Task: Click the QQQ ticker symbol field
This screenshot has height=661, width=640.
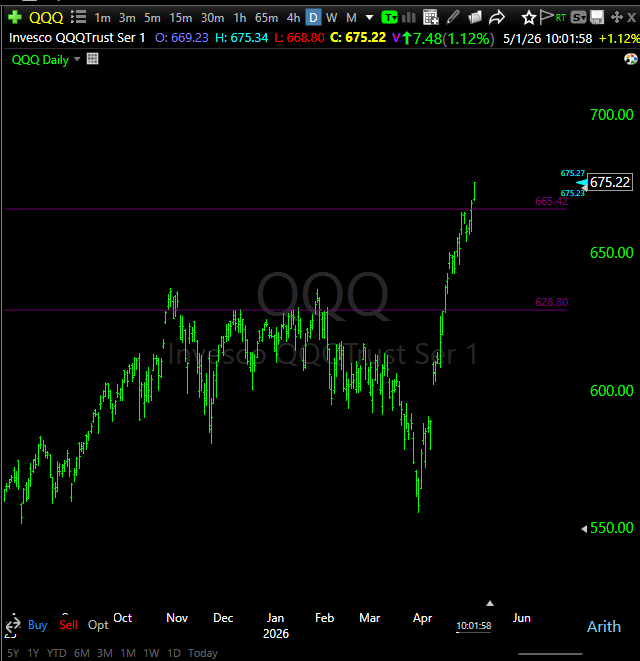Action: [46, 18]
